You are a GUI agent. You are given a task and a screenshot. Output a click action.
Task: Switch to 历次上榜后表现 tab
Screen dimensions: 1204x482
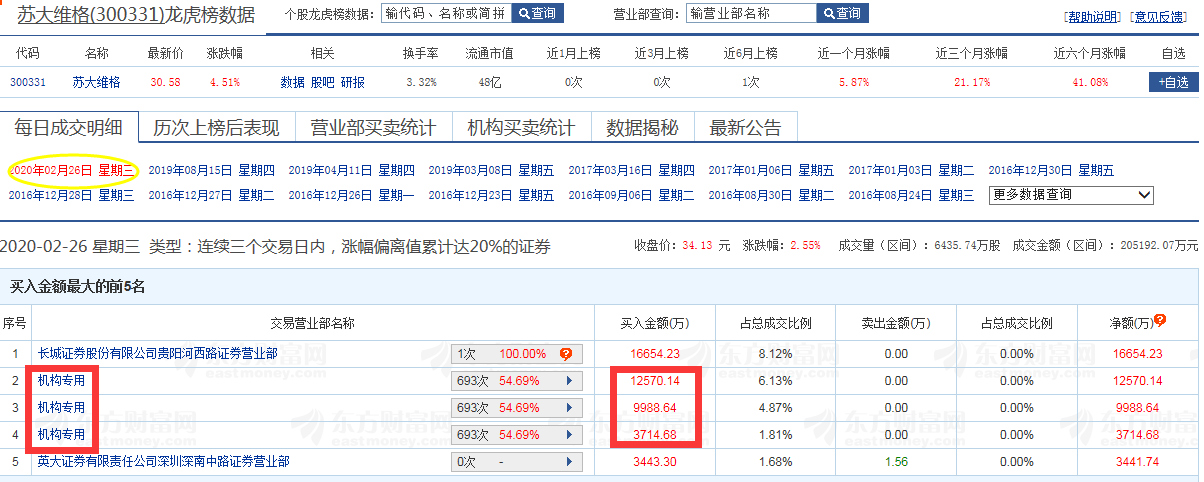tap(216, 127)
